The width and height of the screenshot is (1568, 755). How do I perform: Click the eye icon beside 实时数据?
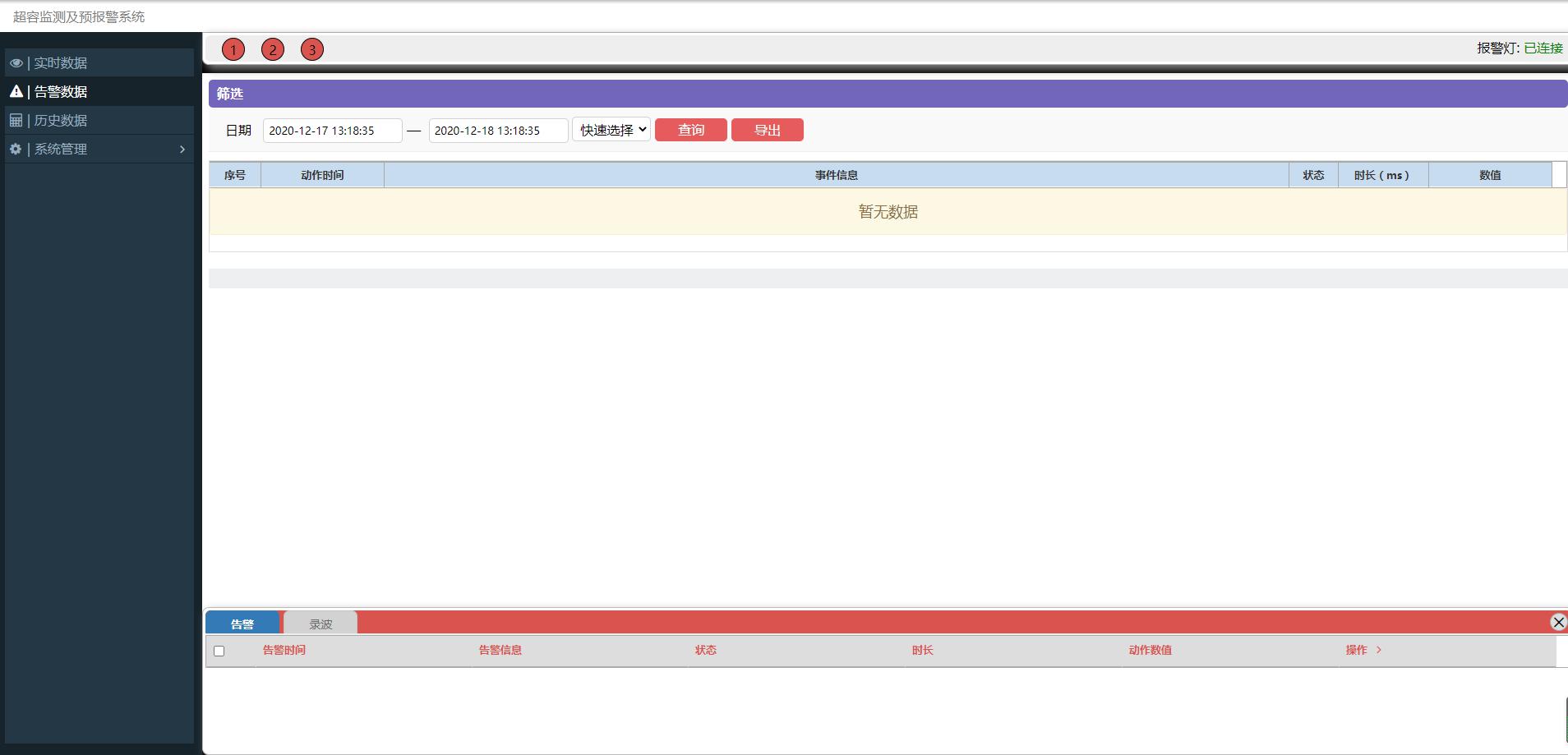16,63
